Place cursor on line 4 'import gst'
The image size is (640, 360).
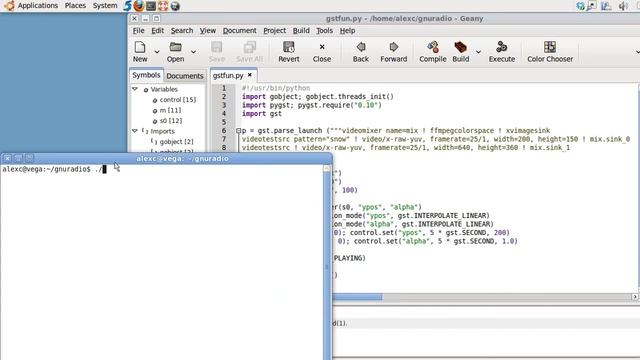(262, 114)
